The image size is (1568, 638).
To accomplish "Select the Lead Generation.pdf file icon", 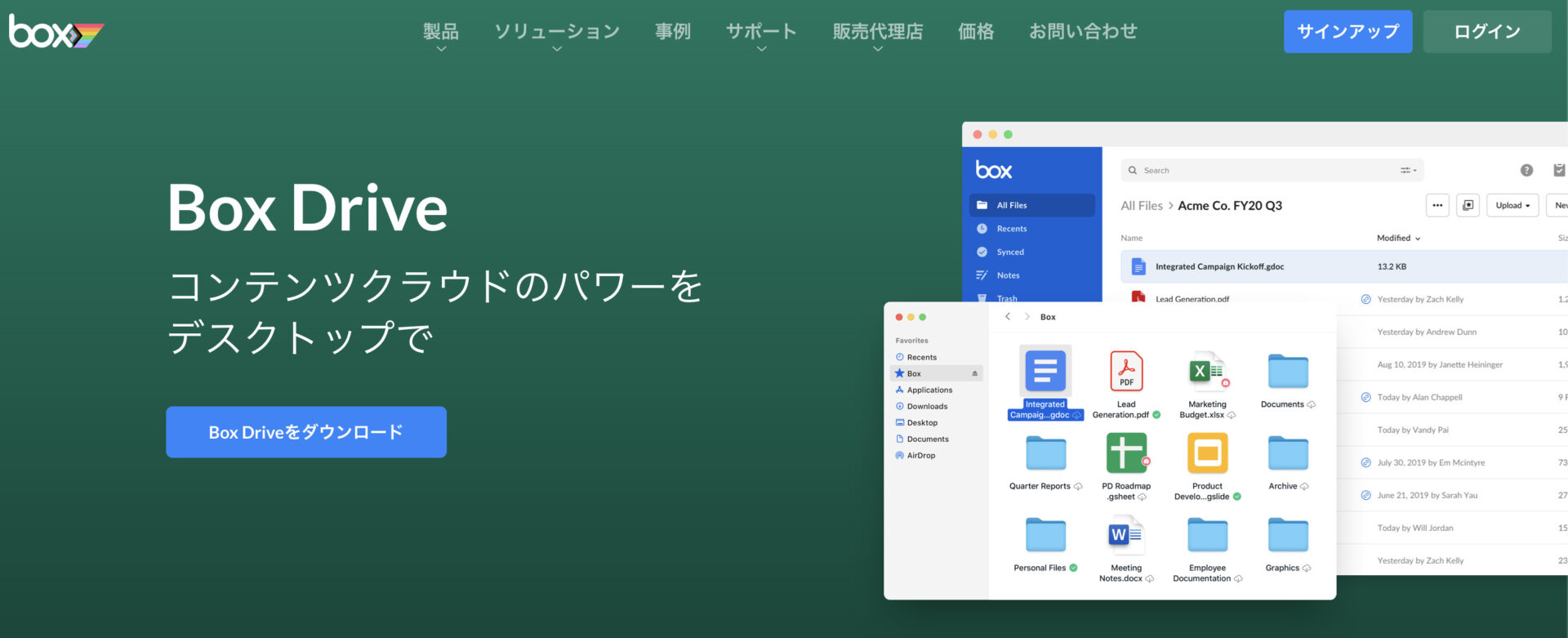I will pos(1126,372).
